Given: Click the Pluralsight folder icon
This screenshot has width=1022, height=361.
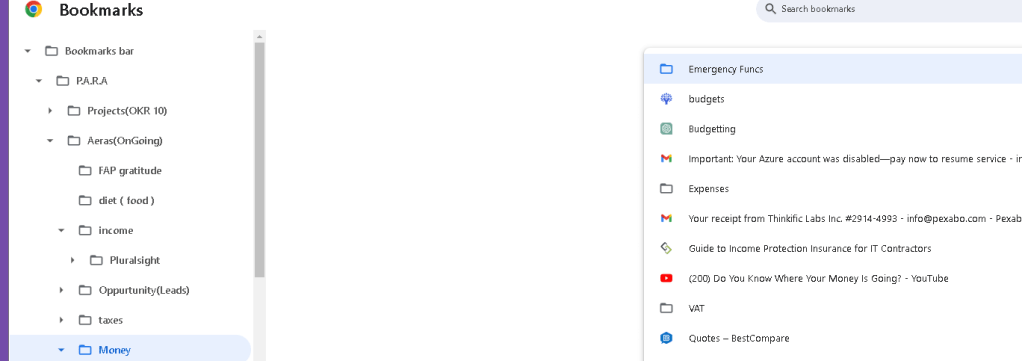Looking at the screenshot, I should tap(96, 261).
